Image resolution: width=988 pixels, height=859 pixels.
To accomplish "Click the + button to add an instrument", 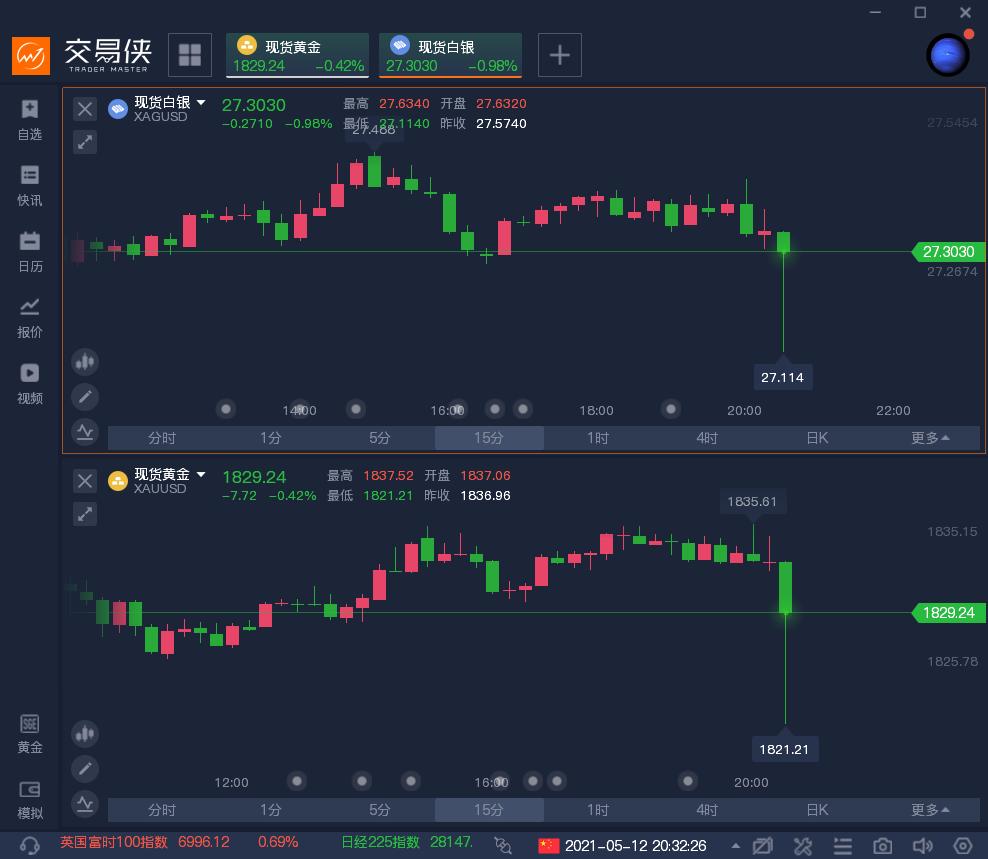I will [560, 55].
